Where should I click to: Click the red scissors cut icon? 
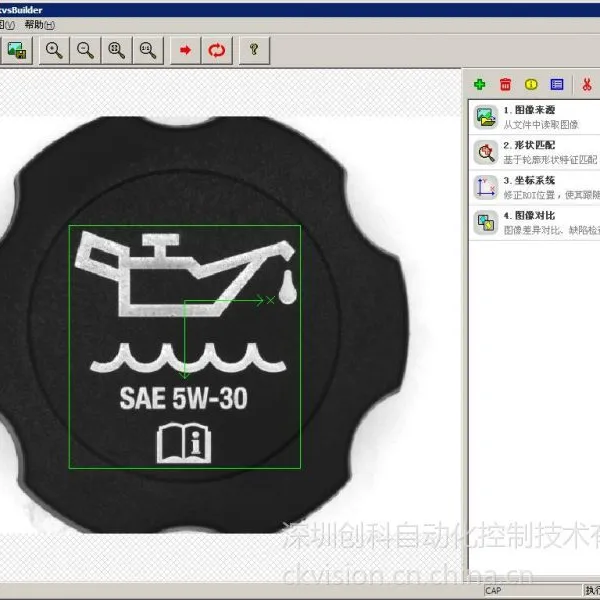(x=587, y=84)
